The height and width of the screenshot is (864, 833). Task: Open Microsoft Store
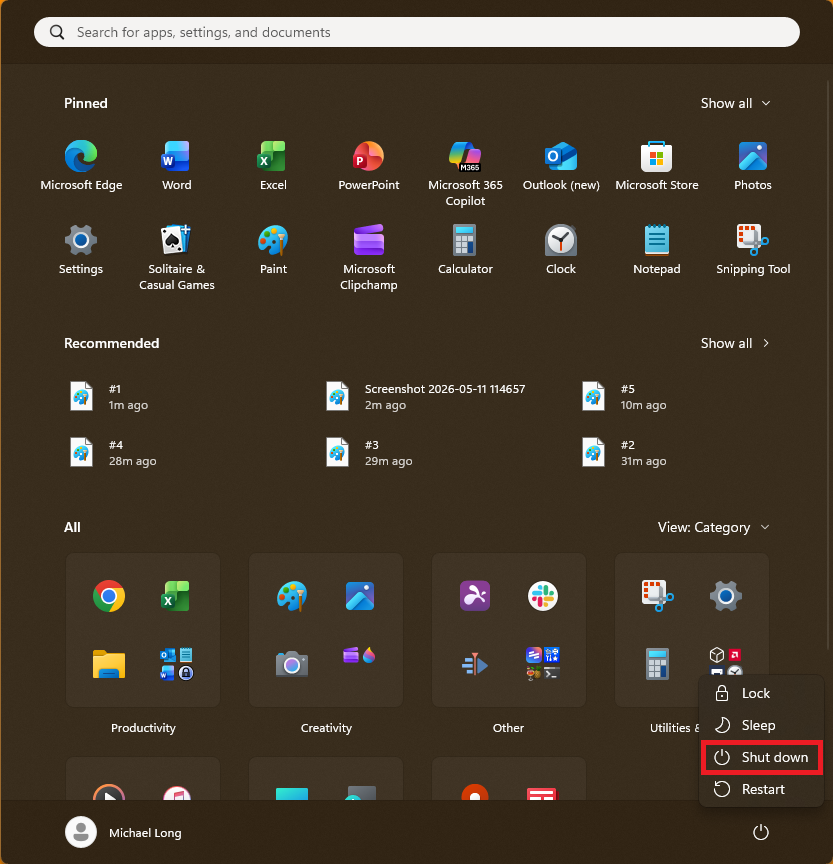point(657,166)
